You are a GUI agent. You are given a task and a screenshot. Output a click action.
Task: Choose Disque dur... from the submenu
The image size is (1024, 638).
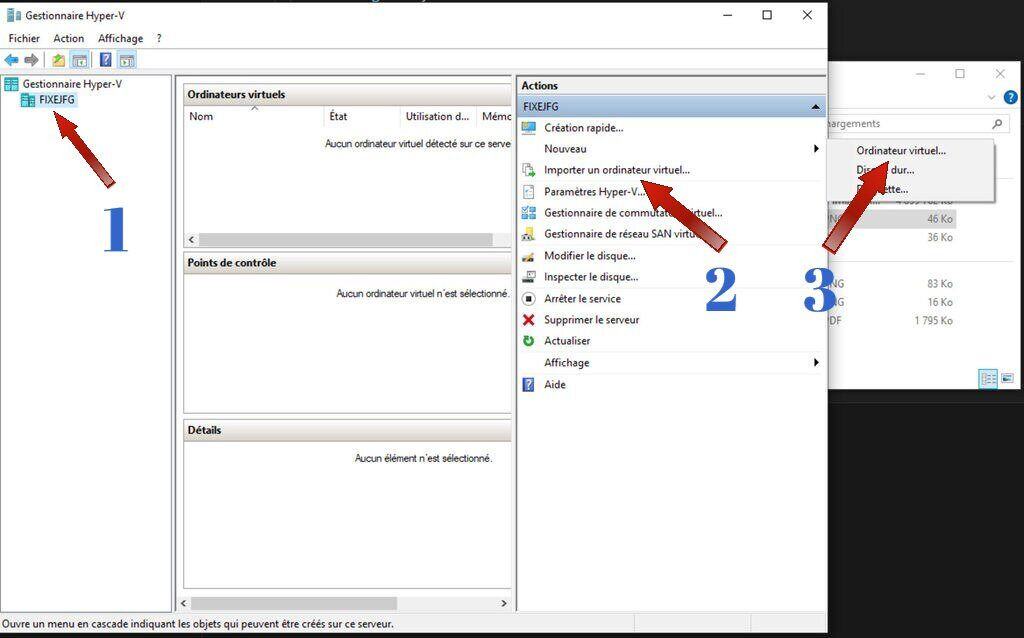tap(885, 170)
